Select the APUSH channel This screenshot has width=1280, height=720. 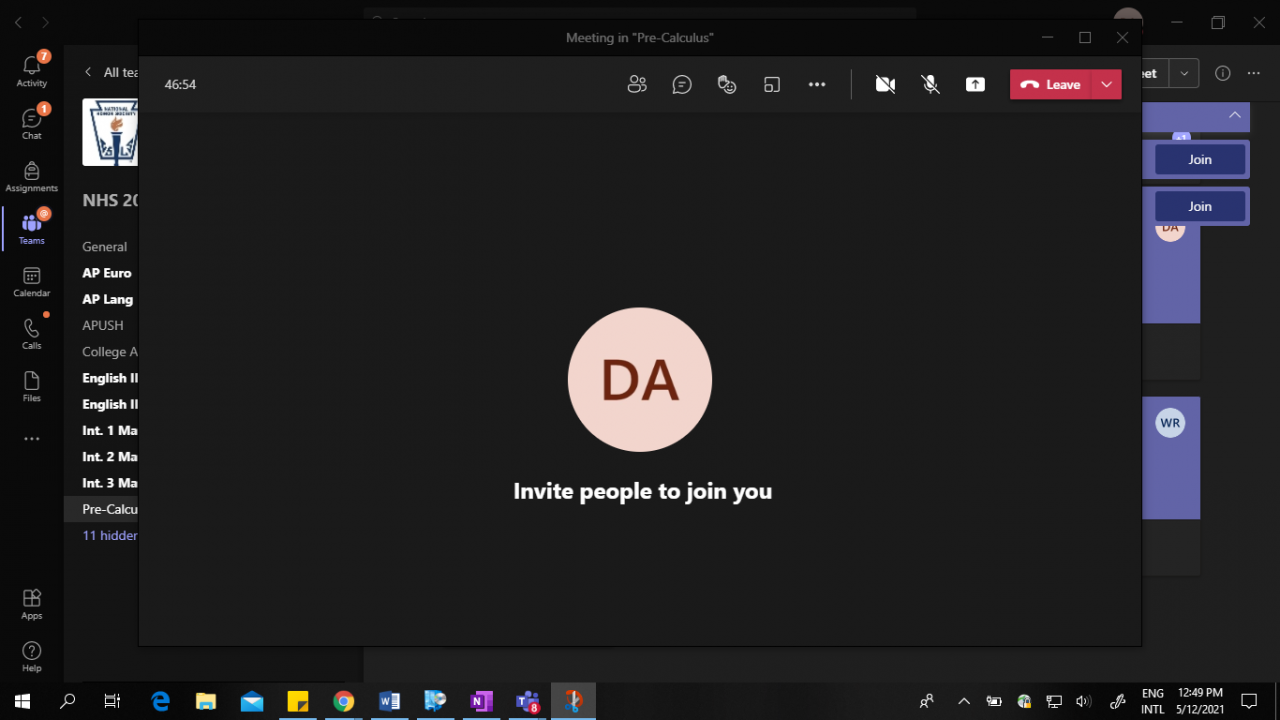(x=103, y=325)
